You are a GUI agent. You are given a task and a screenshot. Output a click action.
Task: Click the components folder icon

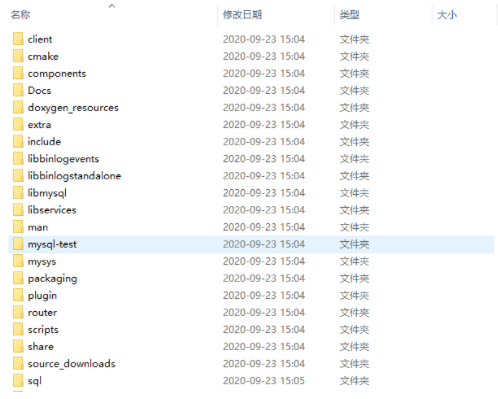click(18, 73)
